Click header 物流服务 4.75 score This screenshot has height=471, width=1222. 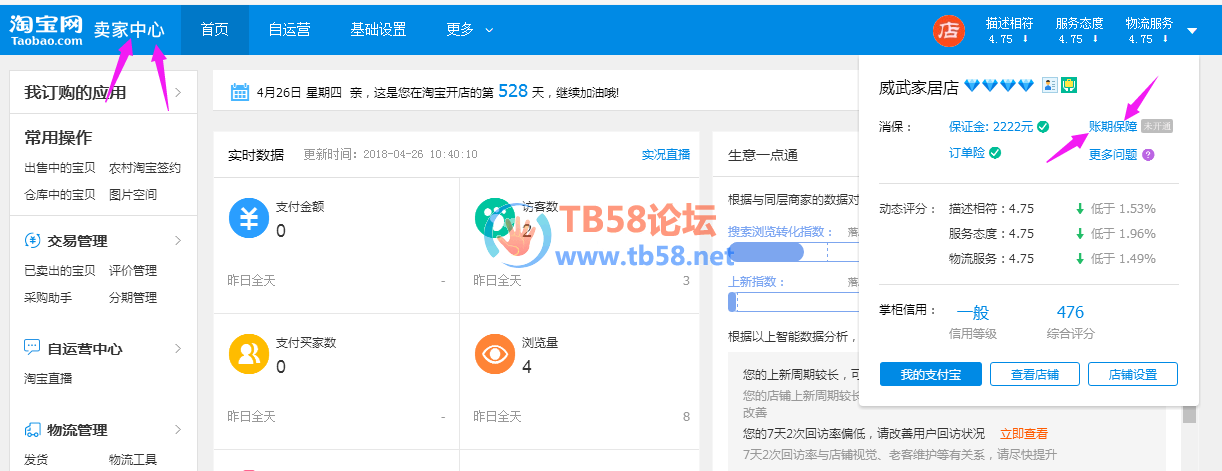[x=1149, y=30]
